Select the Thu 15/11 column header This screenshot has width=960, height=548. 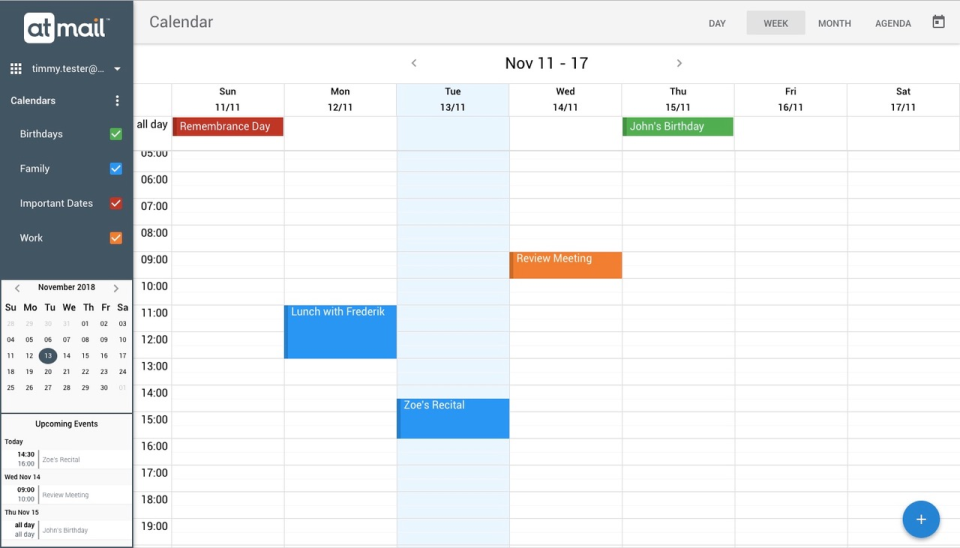[678, 99]
